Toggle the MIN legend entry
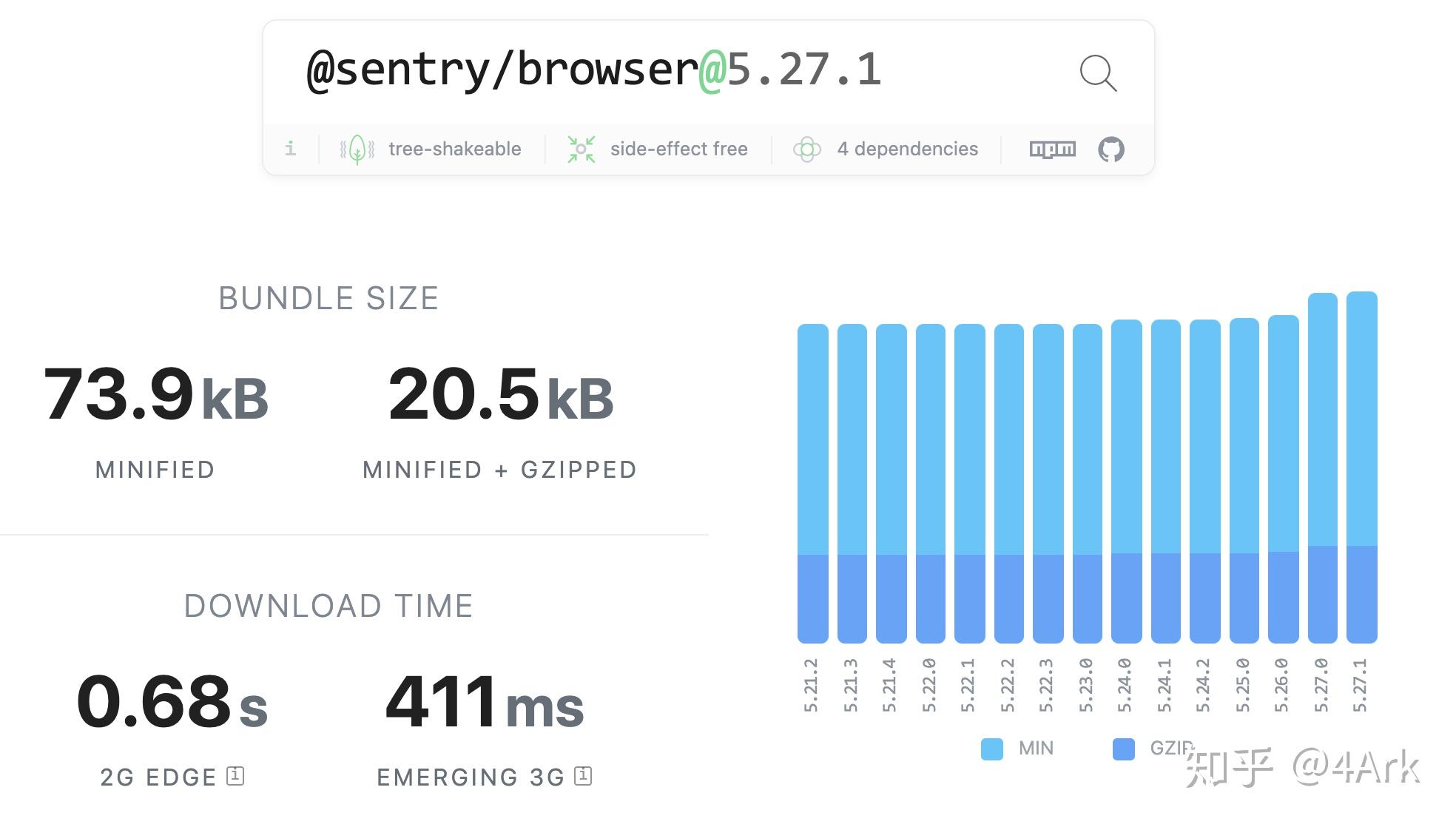 (x=1034, y=749)
